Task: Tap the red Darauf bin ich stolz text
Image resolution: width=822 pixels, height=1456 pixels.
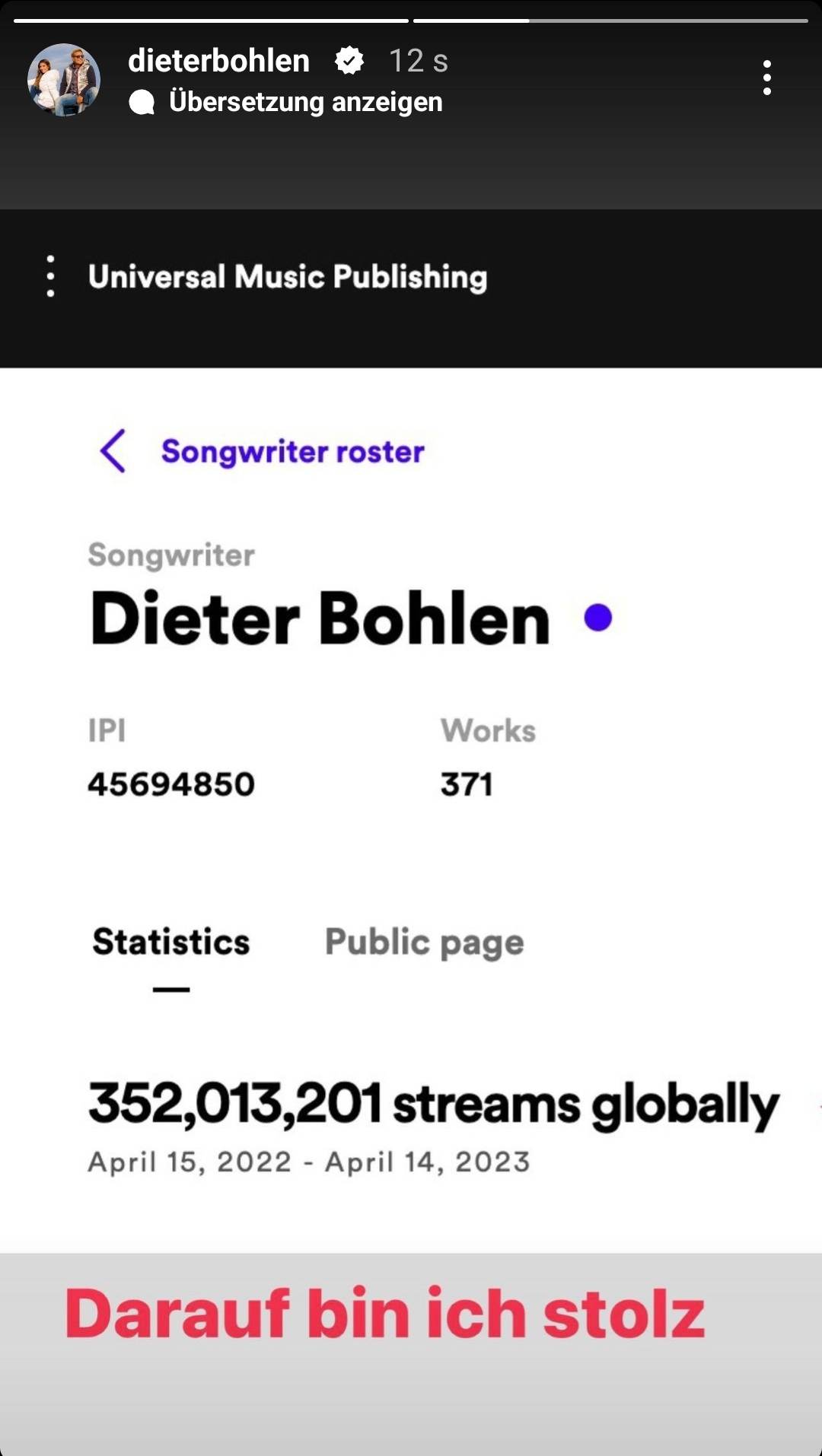Action: tap(385, 1314)
